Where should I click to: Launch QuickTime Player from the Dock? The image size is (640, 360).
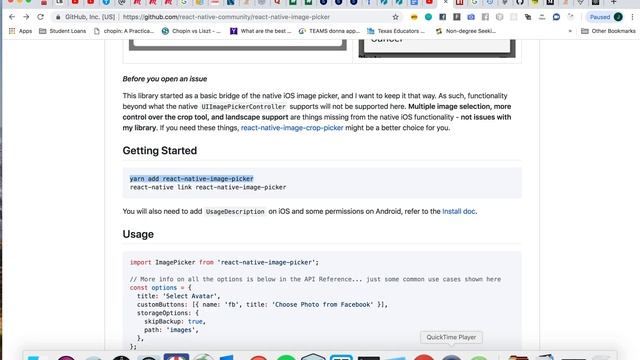click(x=451, y=356)
